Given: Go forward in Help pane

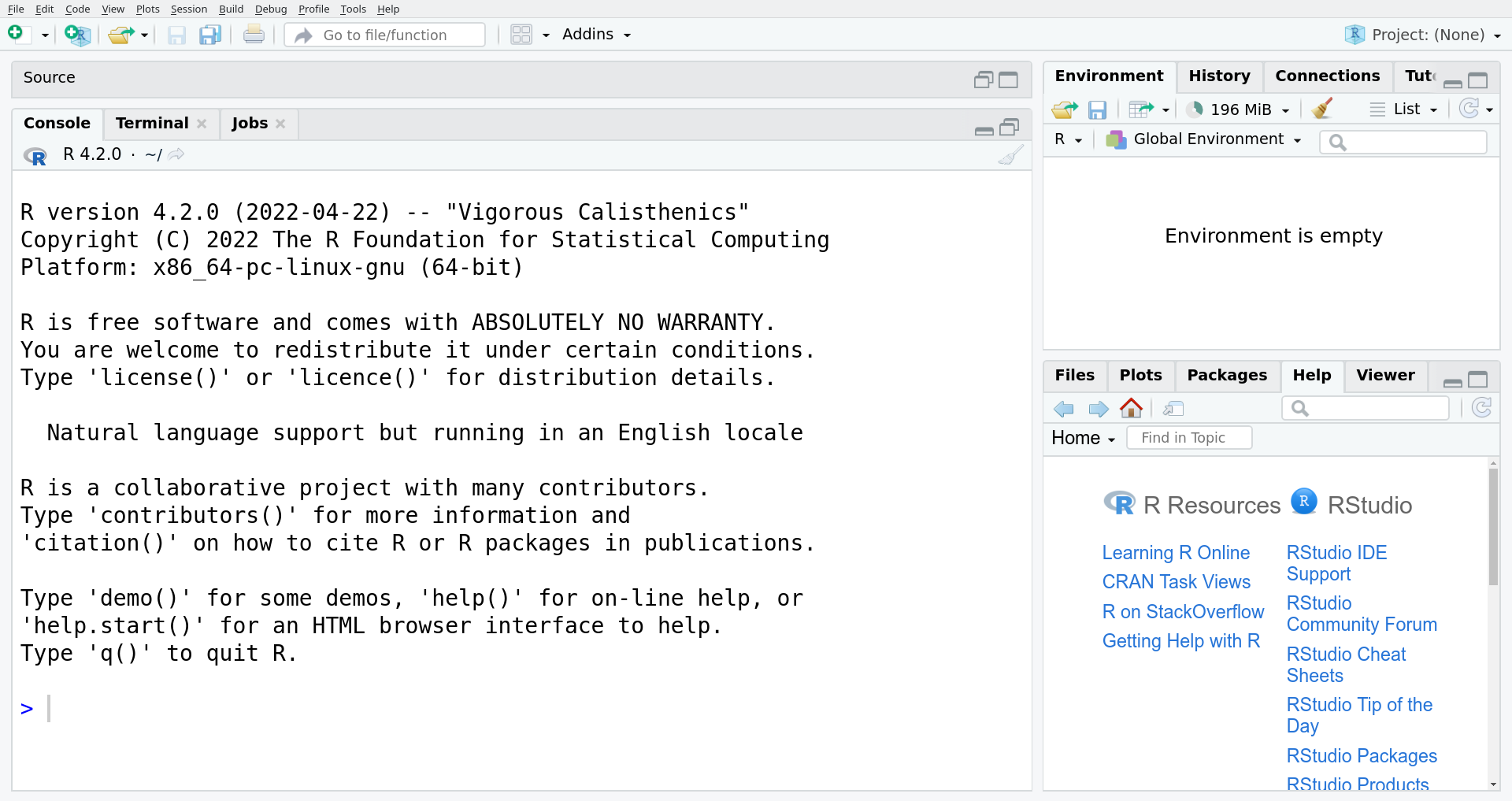Looking at the screenshot, I should pos(1099,409).
